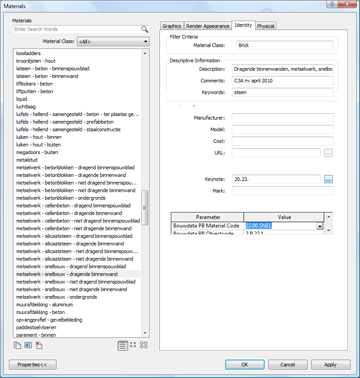Select material liftkokers - beton
Image resolution: width=360 pixels, height=378 pixels.
tap(35, 84)
